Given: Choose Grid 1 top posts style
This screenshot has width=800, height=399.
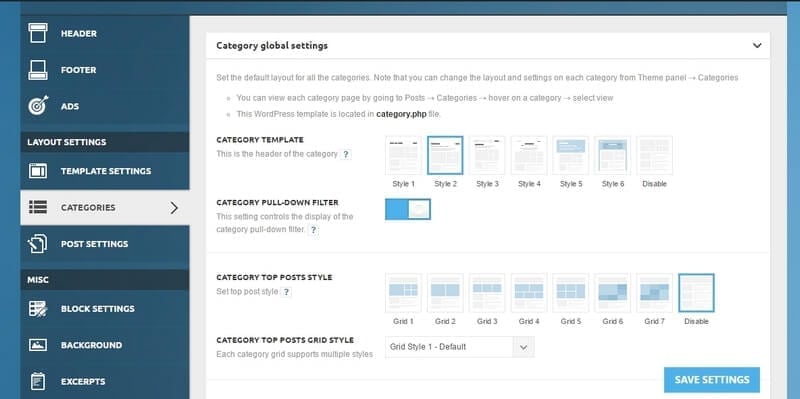Looking at the screenshot, I should pyautogui.click(x=403, y=293).
